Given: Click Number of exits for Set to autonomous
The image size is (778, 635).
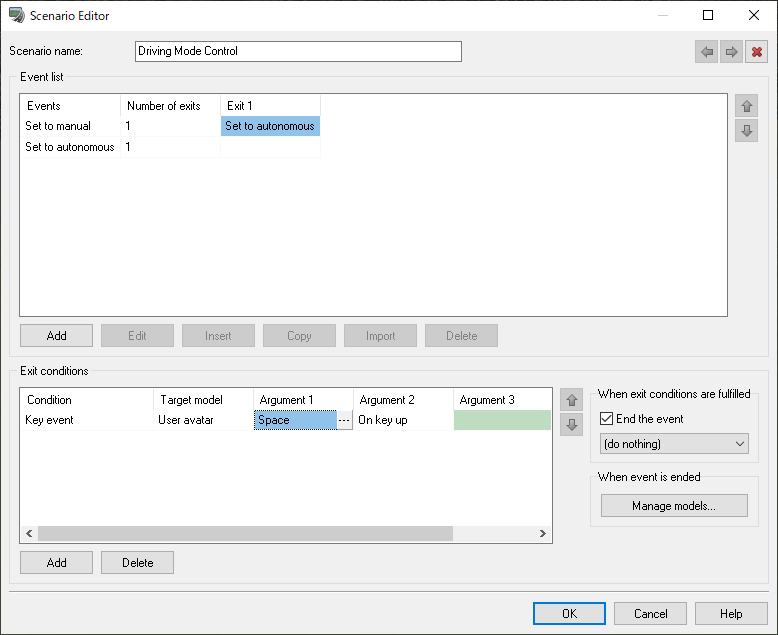Looking at the screenshot, I should (x=170, y=147).
